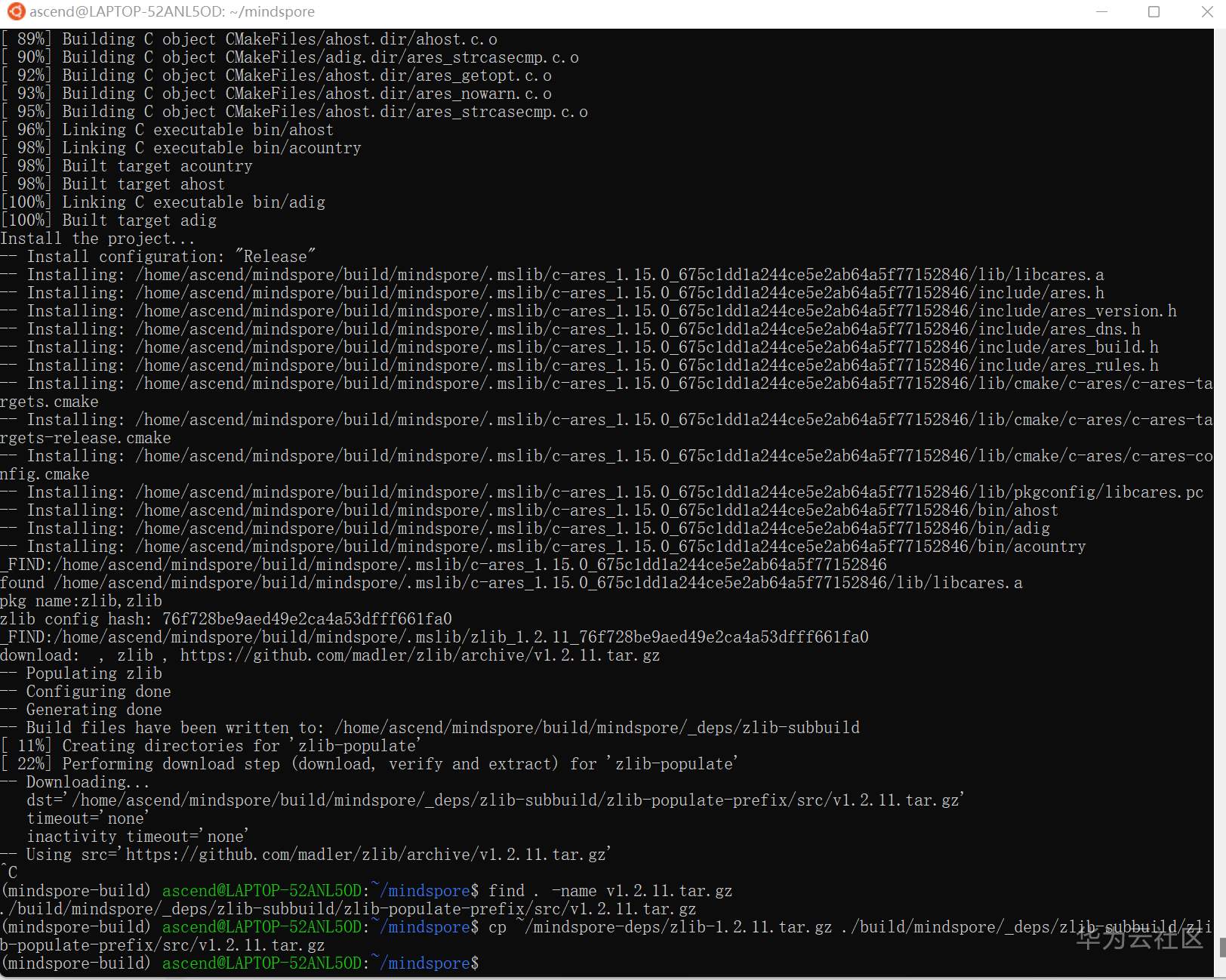Click the window title 'ascend@LAPTOP-52ANL5OD: ~/mindspore'
The width and height of the screenshot is (1226, 980).
click(x=172, y=11)
